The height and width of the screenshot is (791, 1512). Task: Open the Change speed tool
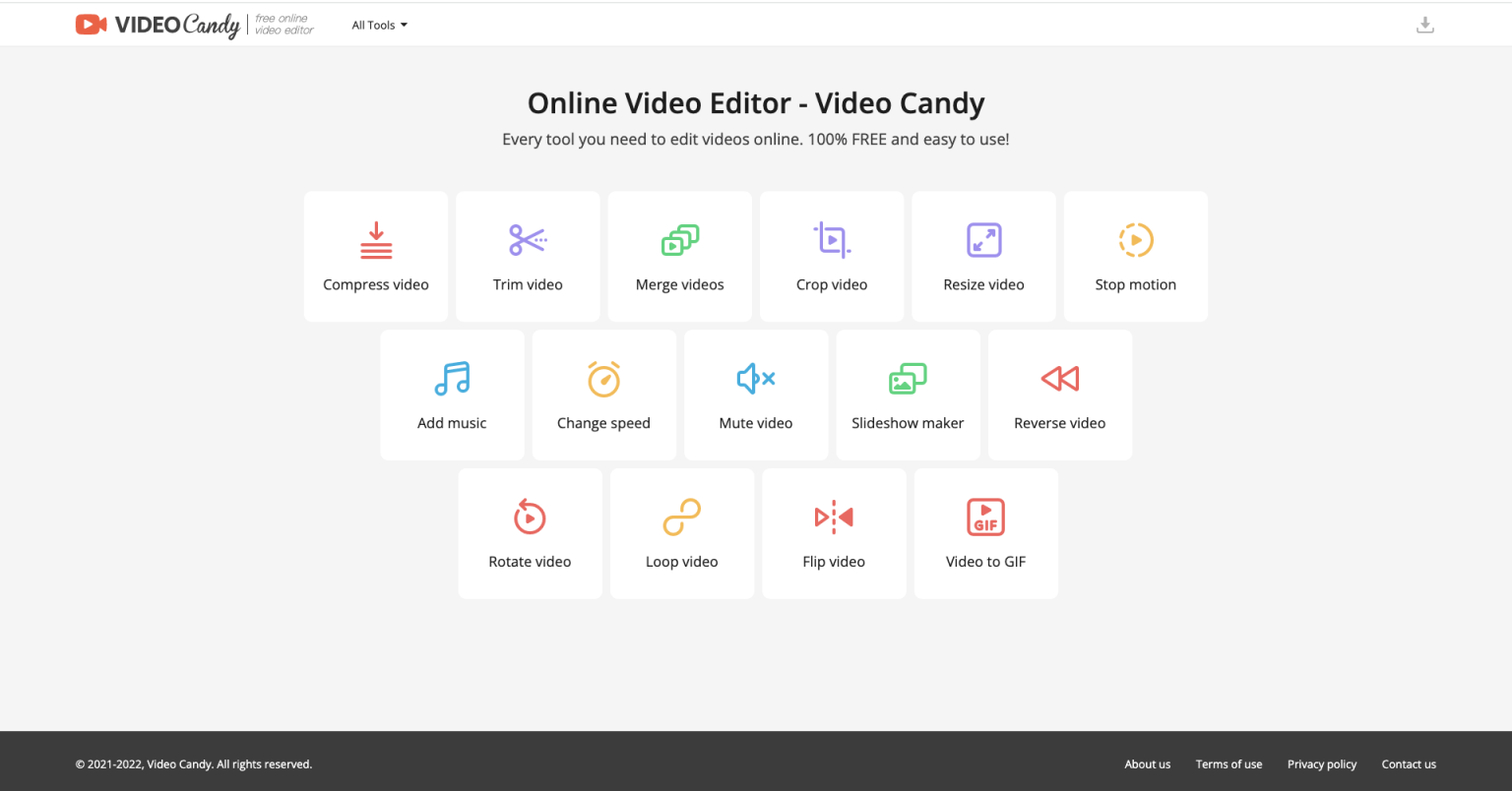point(603,395)
